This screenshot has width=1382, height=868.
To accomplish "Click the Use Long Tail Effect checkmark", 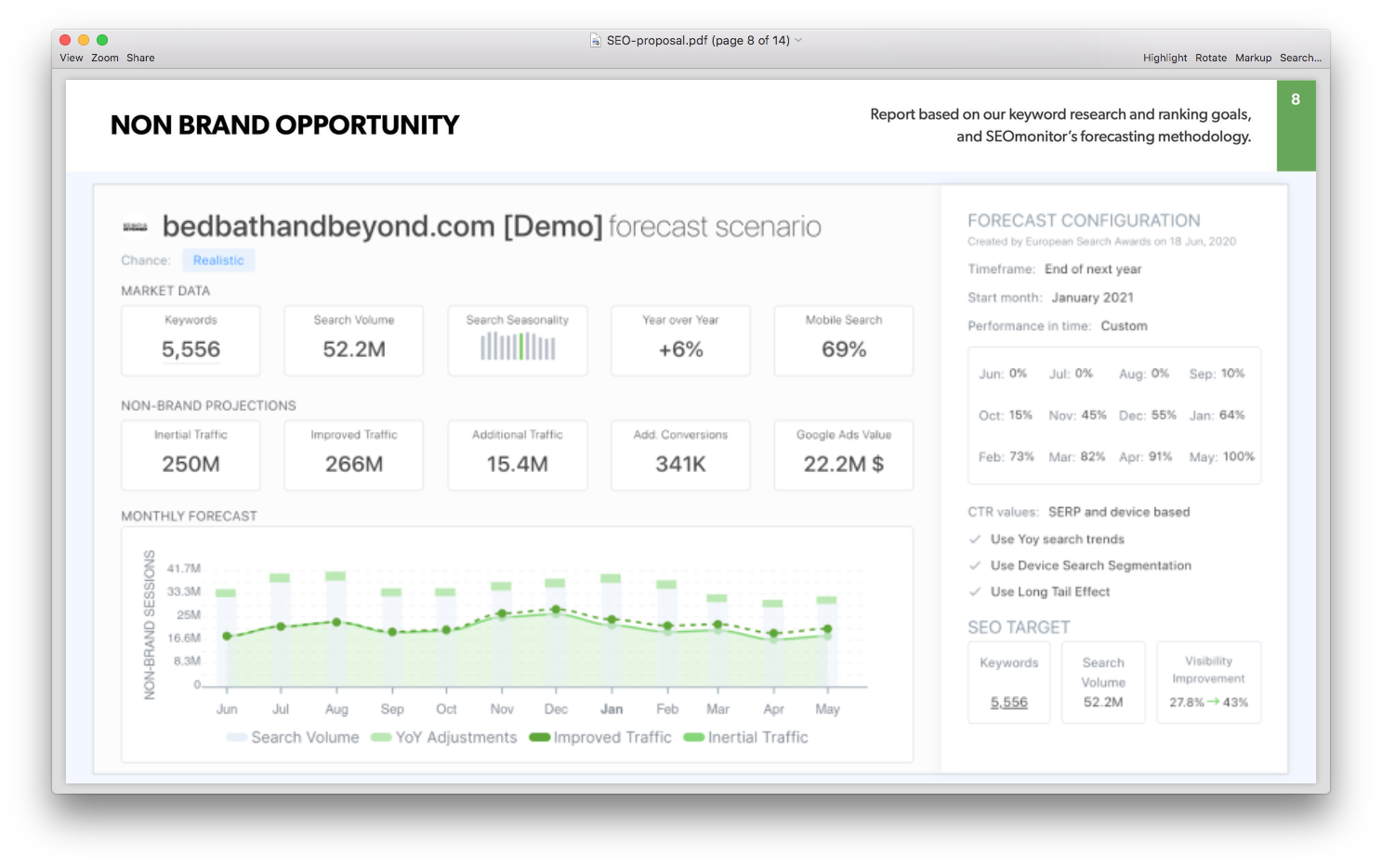I will click(975, 591).
